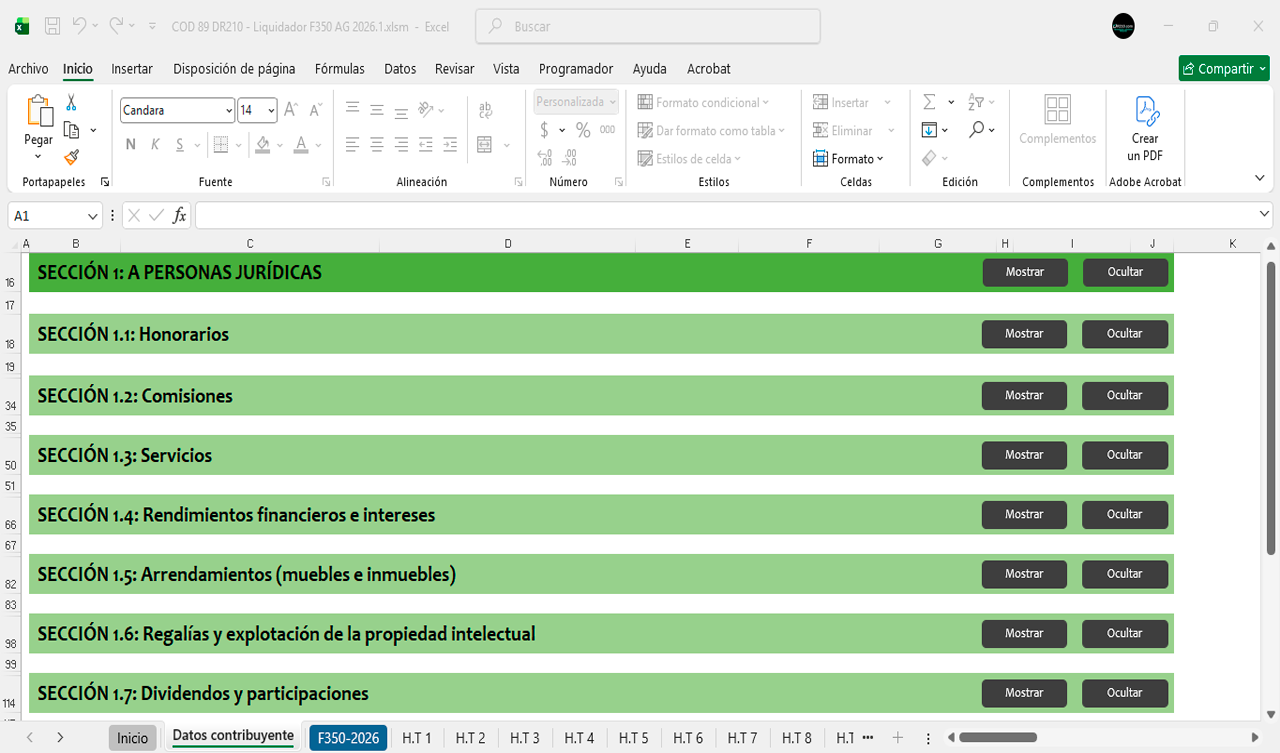The image size is (1280, 753).
Task: Switch to the F350-2026 sheet tab
Action: [x=348, y=738]
